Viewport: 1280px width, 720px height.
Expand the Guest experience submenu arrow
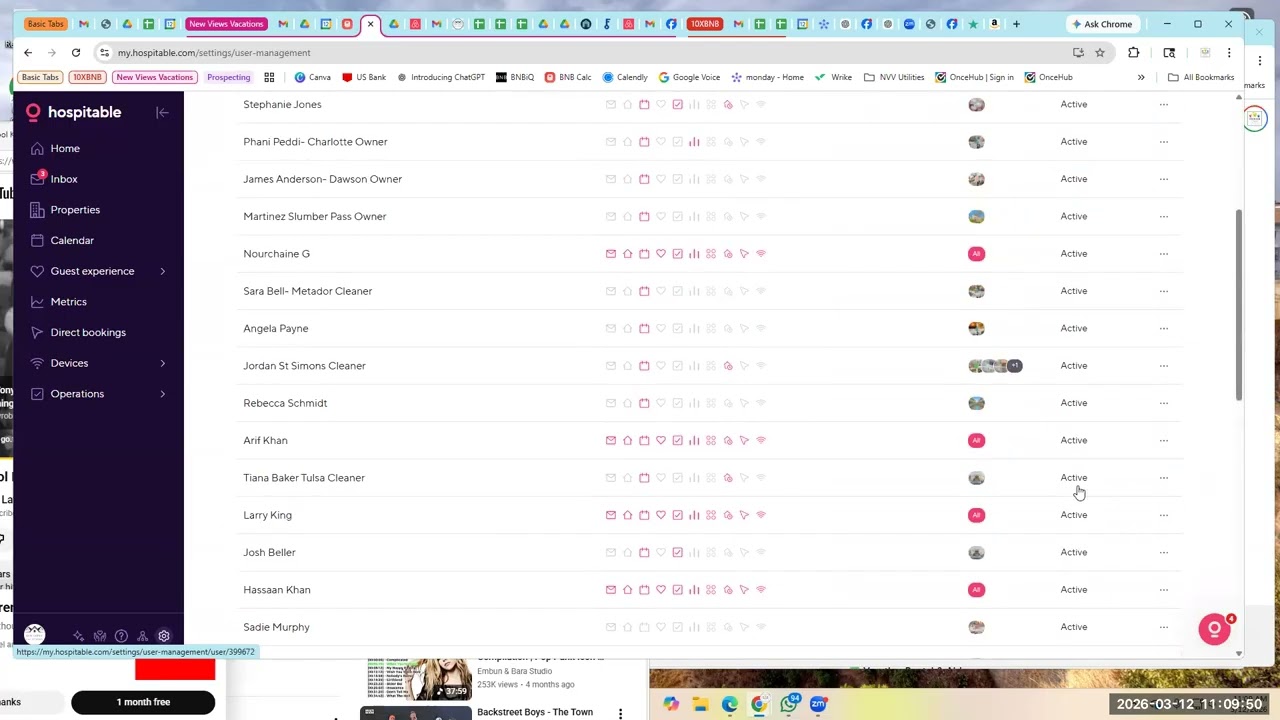coord(162,271)
